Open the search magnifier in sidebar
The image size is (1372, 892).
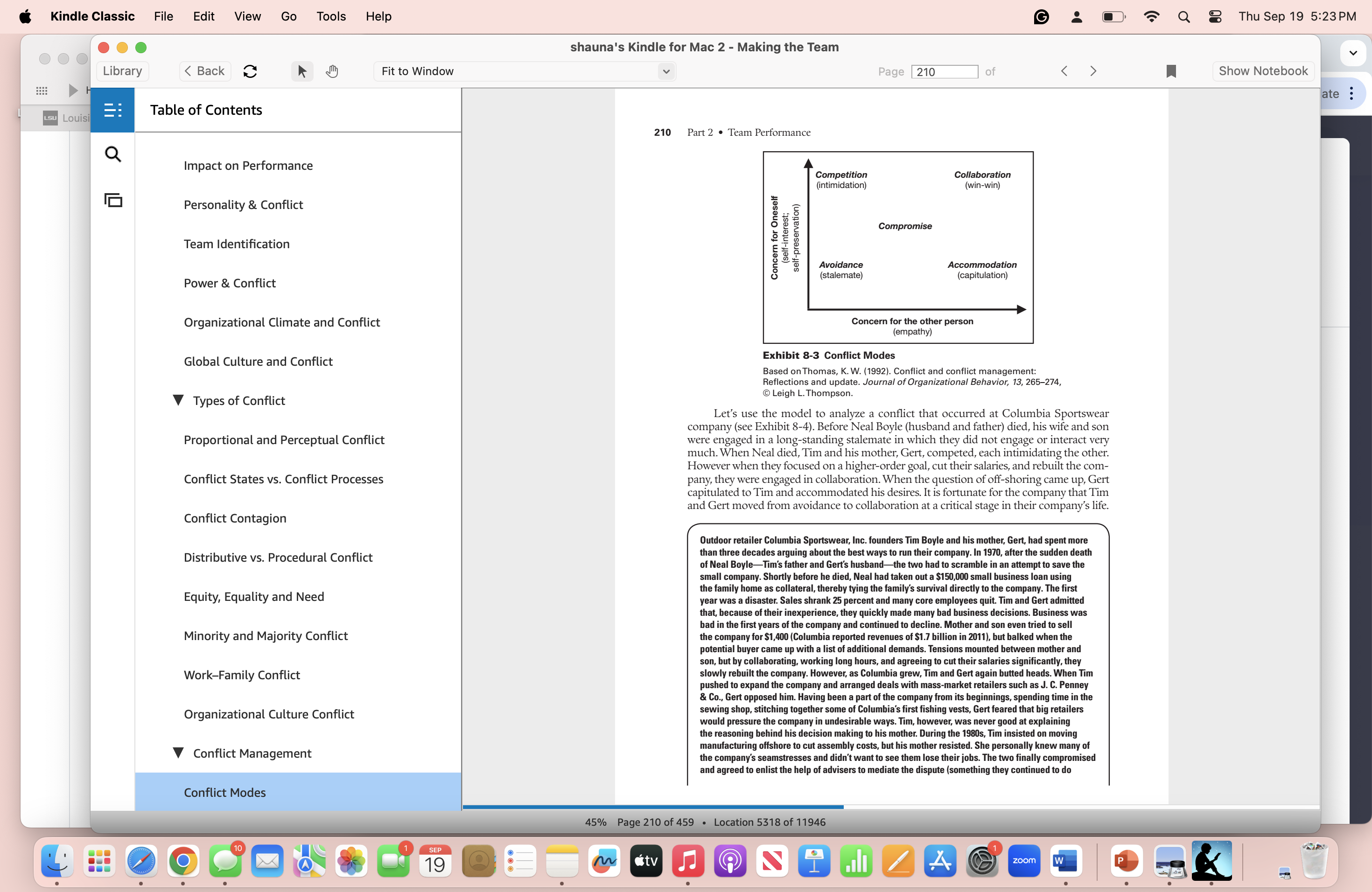click(112, 154)
